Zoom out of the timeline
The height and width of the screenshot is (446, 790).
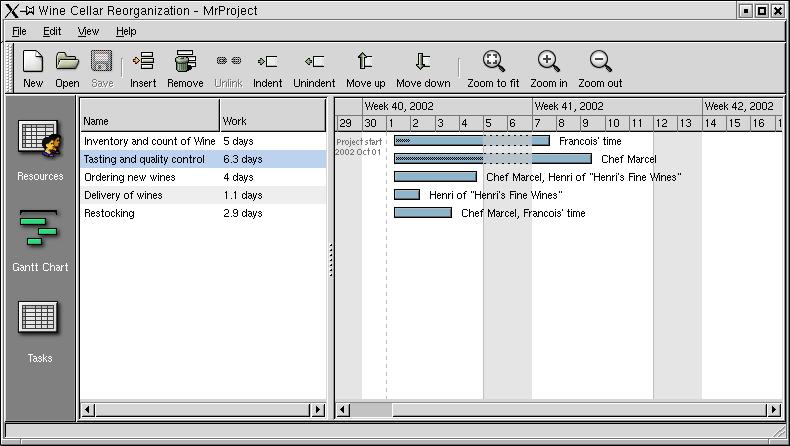click(x=600, y=68)
